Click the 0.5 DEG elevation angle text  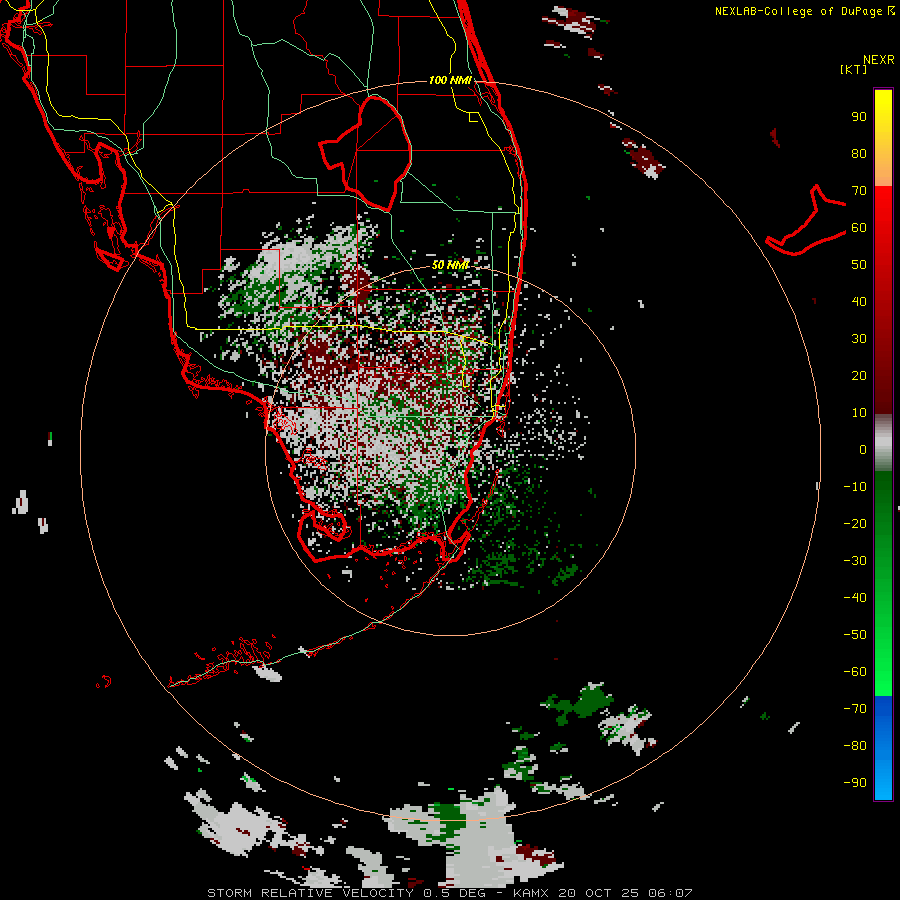[x=455, y=893]
